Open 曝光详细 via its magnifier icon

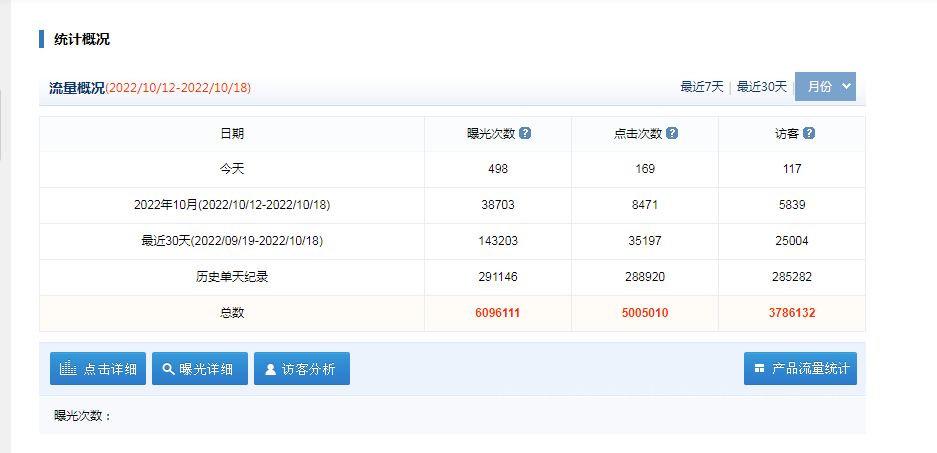168,368
